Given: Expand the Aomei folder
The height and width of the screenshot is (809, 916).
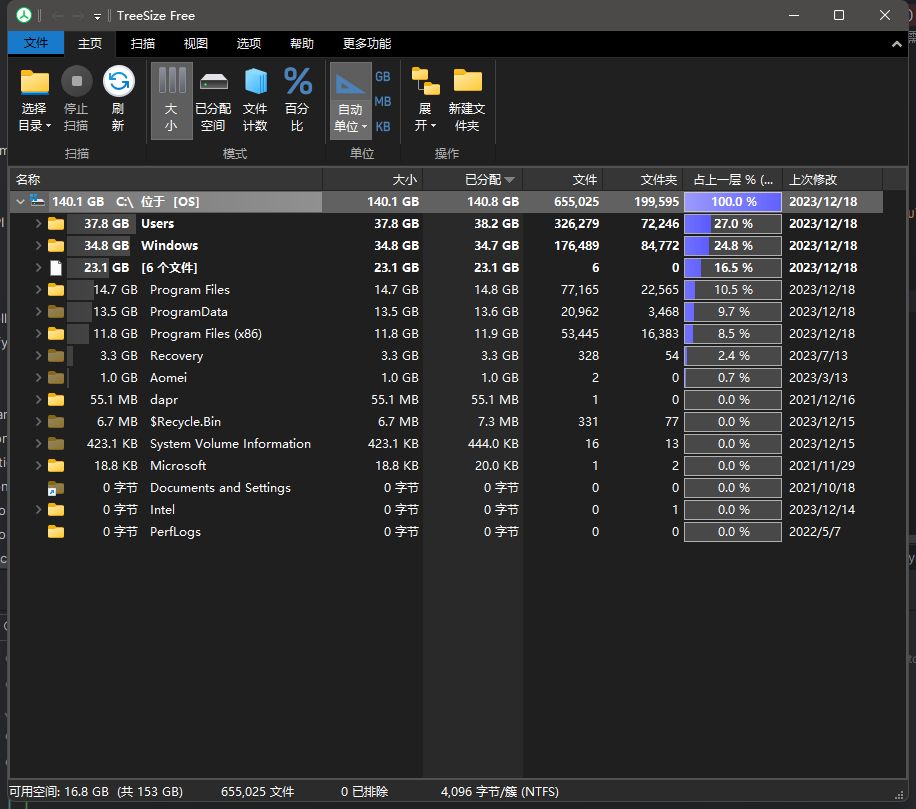Looking at the screenshot, I should pyautogui.click(x=38, y=377).
